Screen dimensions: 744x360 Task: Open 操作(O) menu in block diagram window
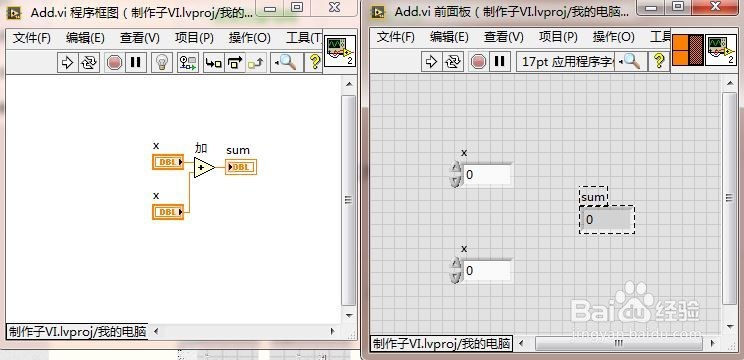[x=250, y=38]
